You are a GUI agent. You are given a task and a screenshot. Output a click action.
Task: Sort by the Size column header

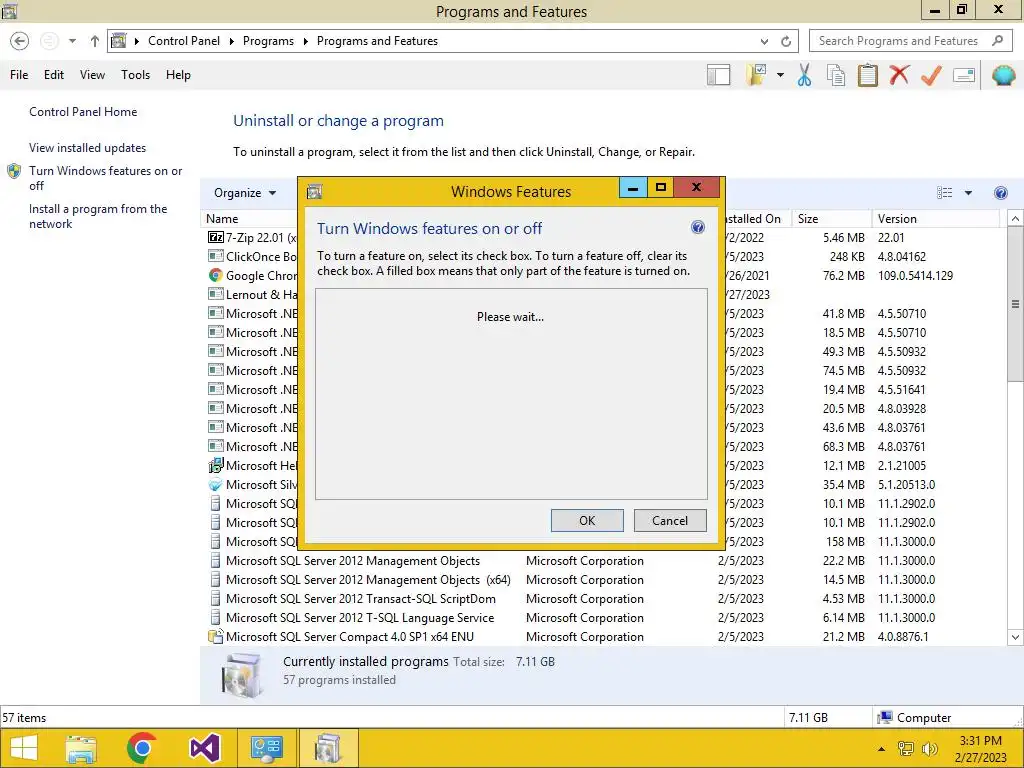click(831, 219)
